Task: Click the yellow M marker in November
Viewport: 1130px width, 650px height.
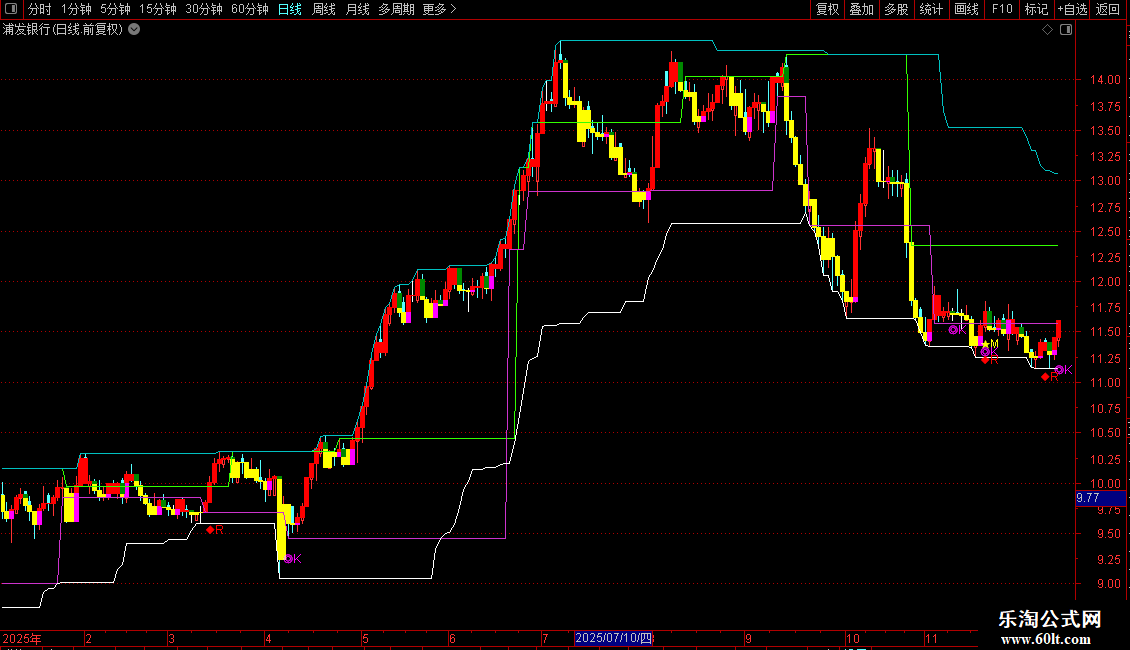Action: point(990,344)
